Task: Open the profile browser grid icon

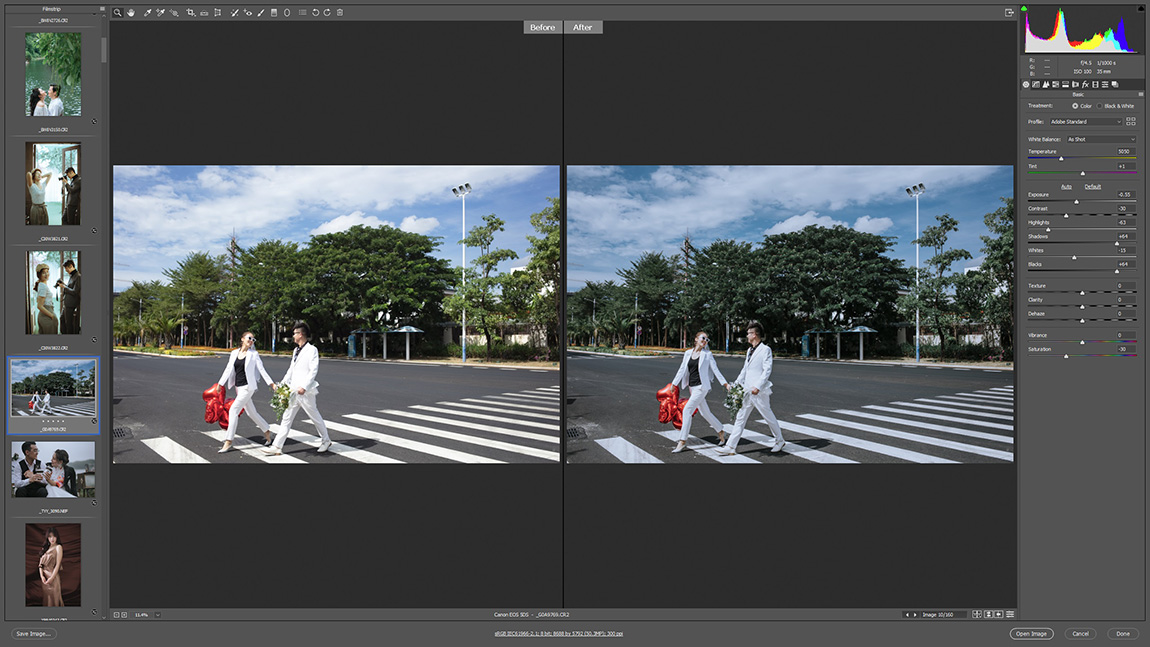Action: [x=1131, y=122]
